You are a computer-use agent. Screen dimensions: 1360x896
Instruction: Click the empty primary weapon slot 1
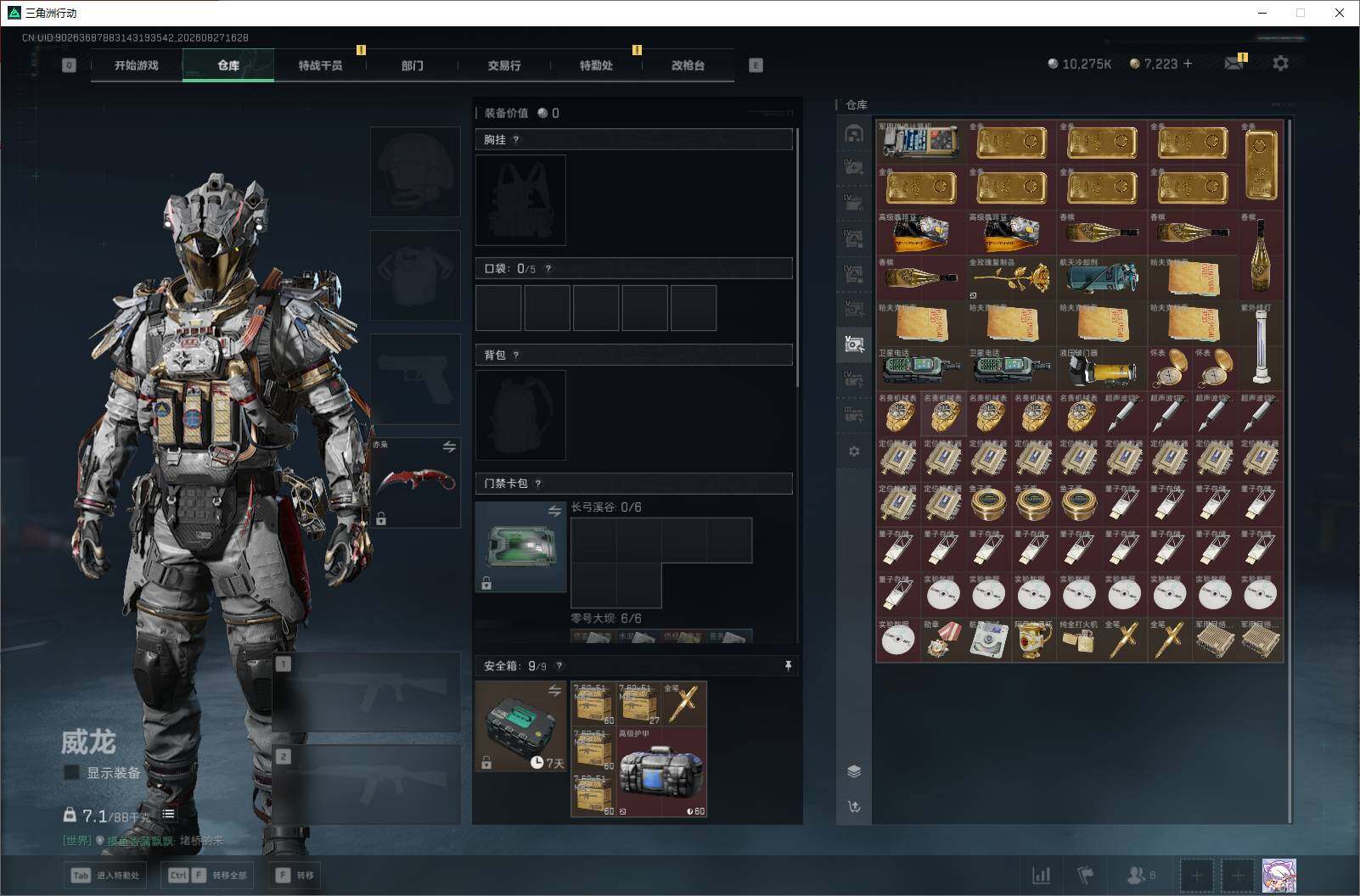click(367, 692)
